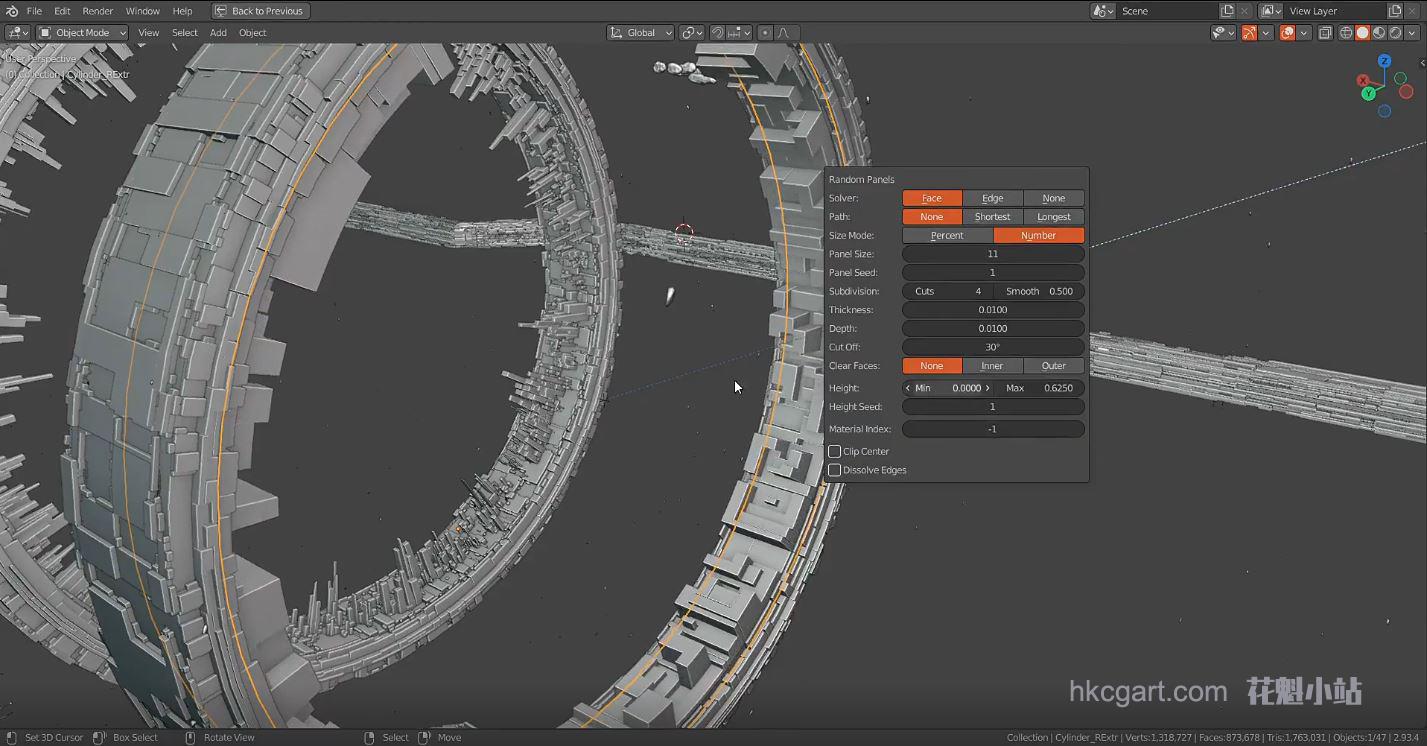Viewport: 1427px width, 746px height.
Task: Open the Window menu
Action: point(143,11)
